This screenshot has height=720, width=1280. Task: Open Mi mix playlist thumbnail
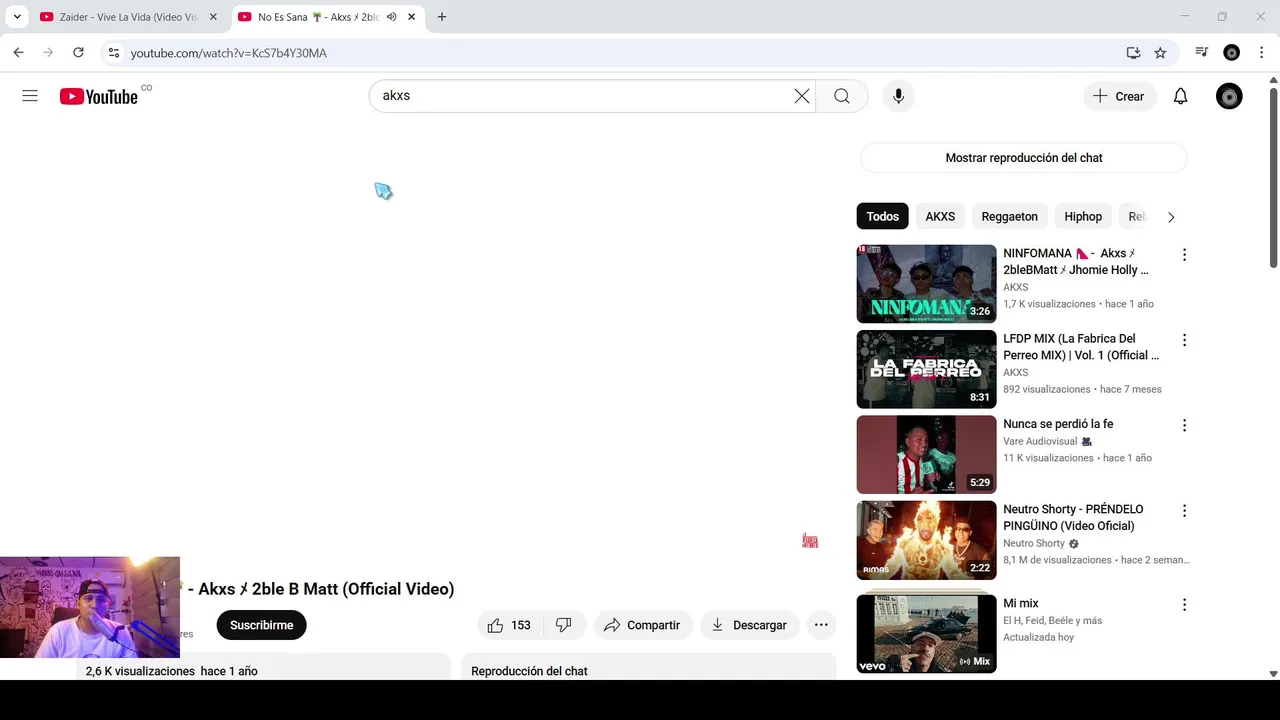point(927,634)
